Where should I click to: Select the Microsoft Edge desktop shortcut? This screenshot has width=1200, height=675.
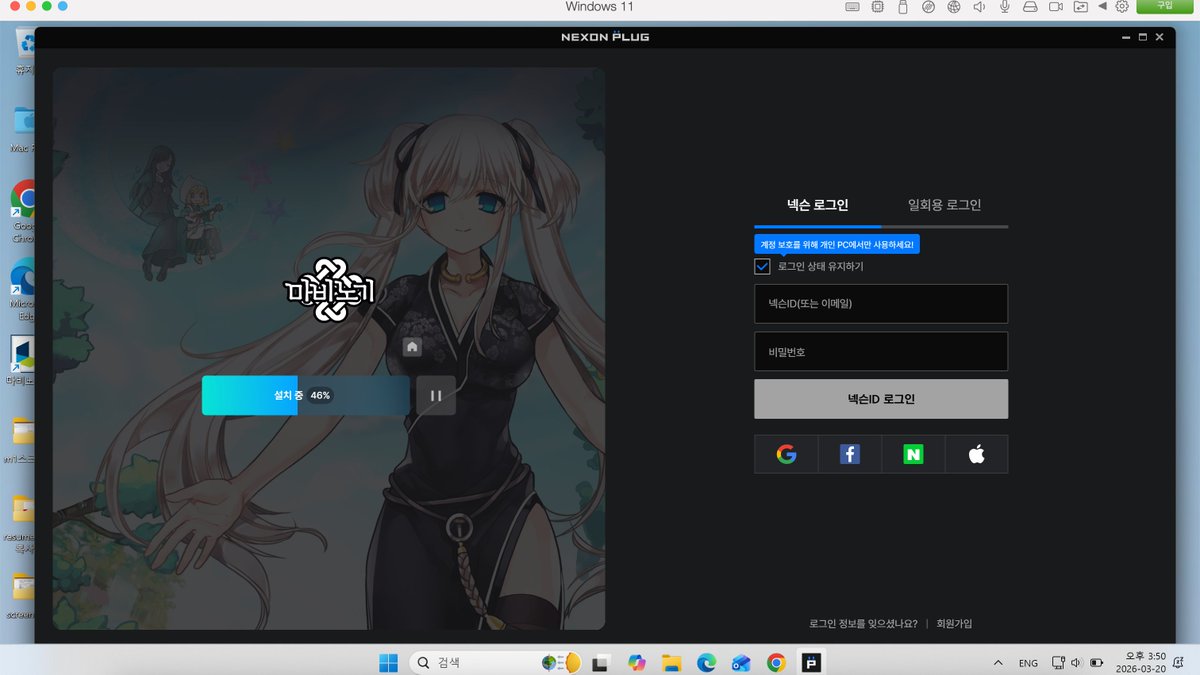24,289
